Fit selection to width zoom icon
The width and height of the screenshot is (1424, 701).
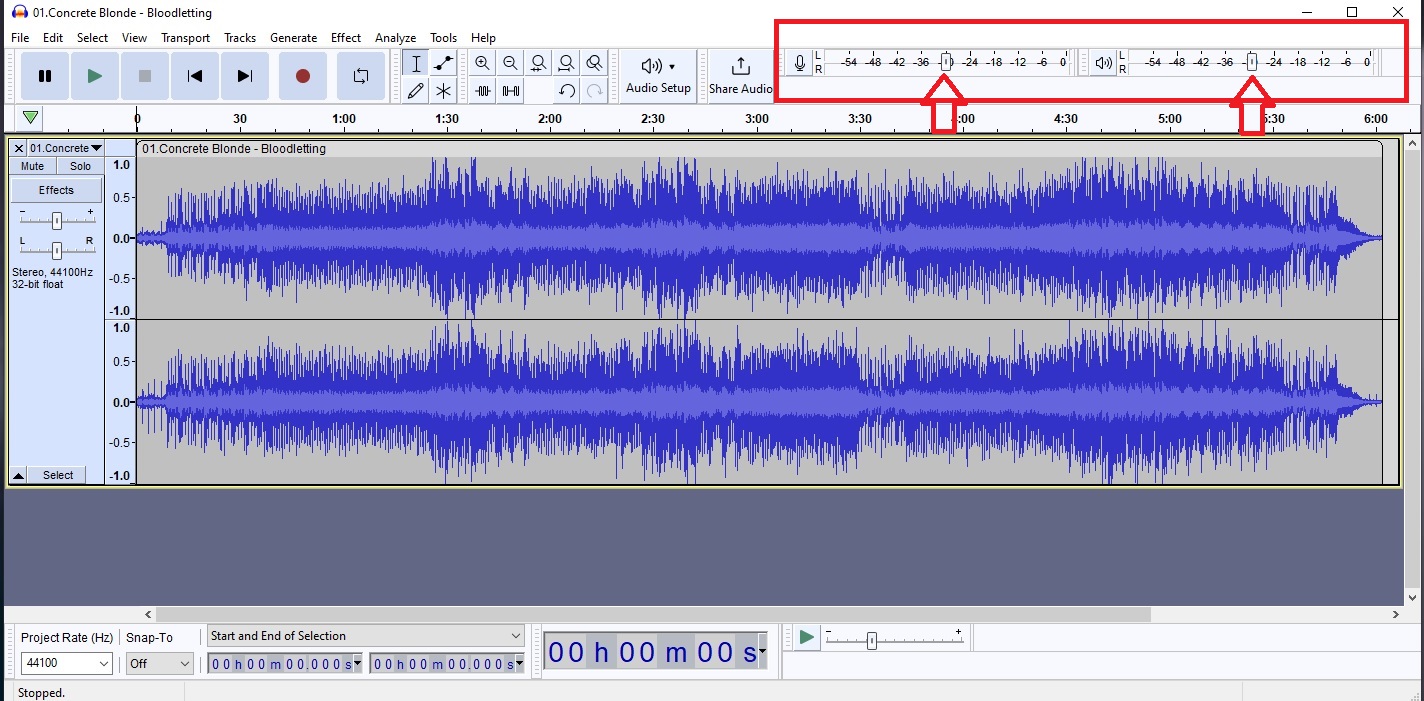point(538,63)
